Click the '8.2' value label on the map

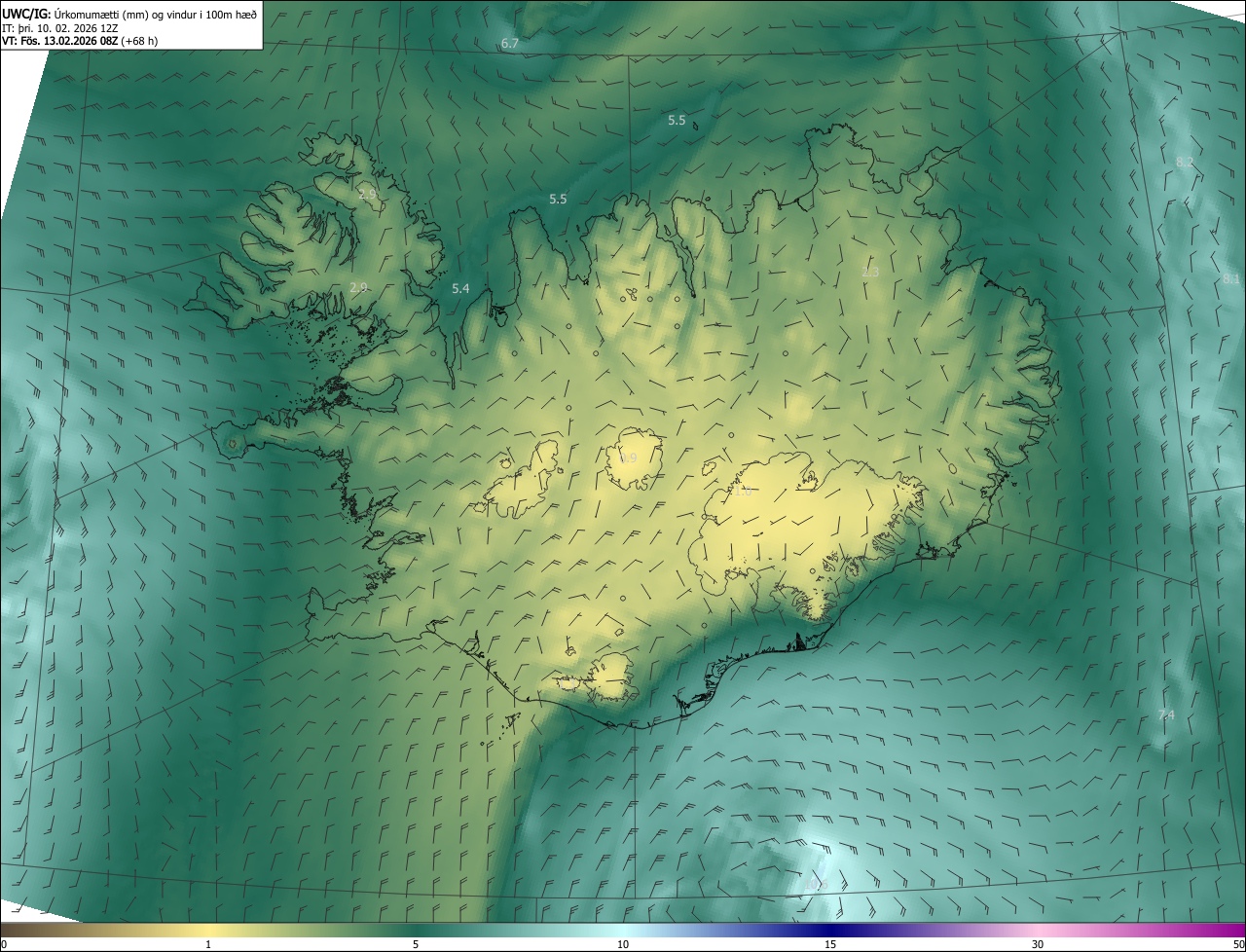coord(1184,162)
